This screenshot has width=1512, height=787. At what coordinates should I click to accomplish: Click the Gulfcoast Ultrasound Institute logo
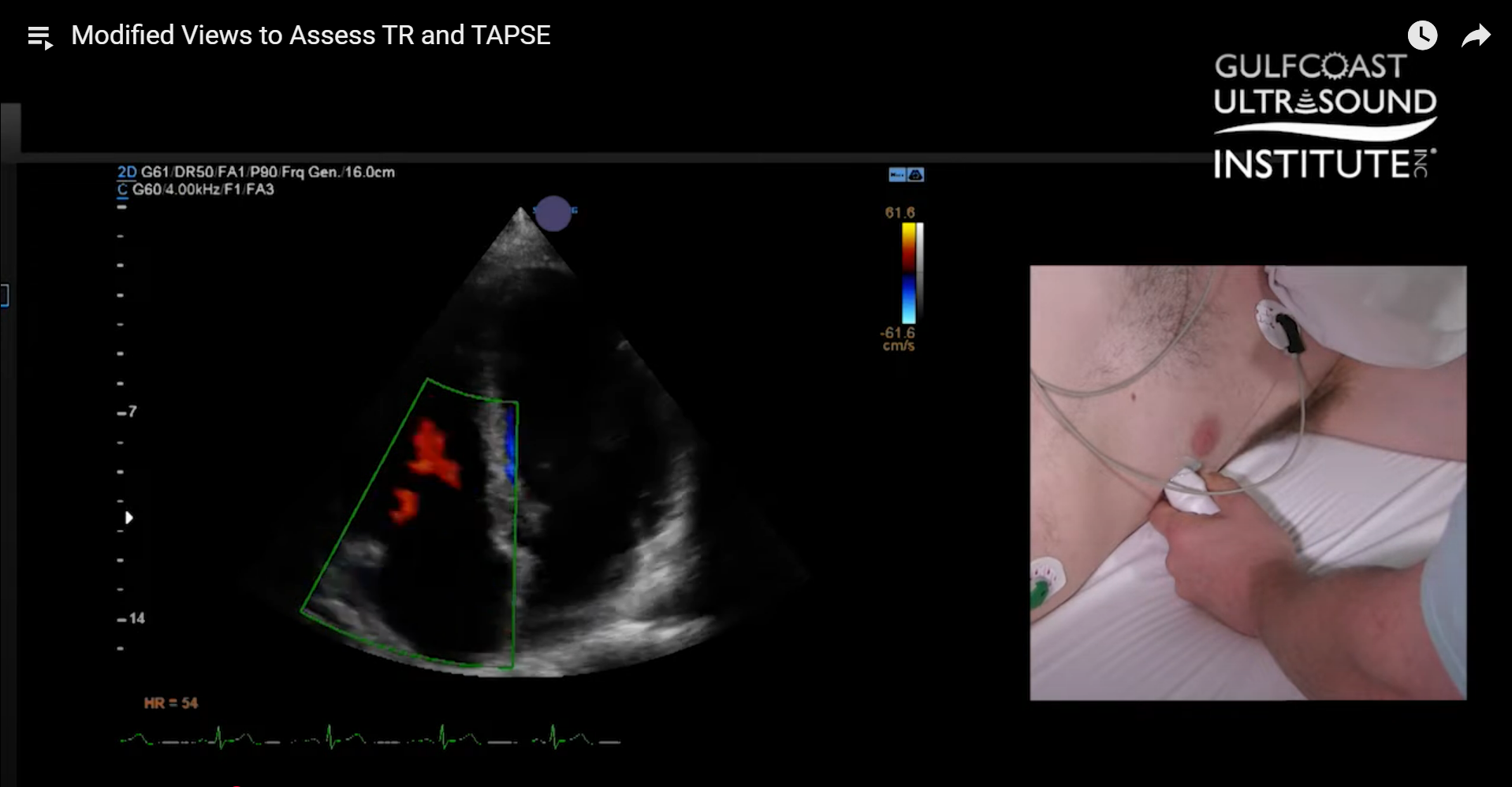[x=1324, y=116]
